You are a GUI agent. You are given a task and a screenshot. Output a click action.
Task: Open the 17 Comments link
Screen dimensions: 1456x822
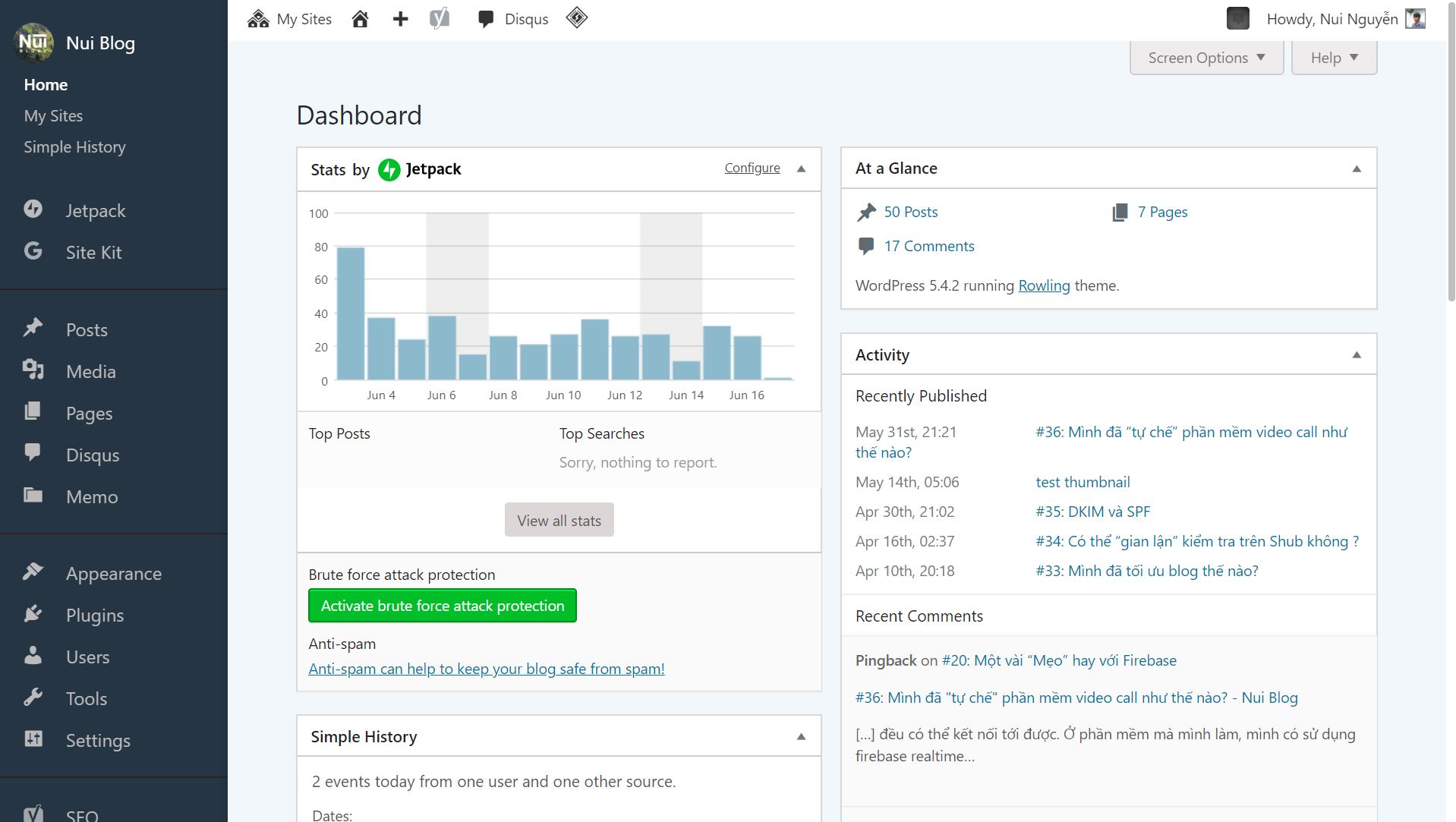pos(929,246)
